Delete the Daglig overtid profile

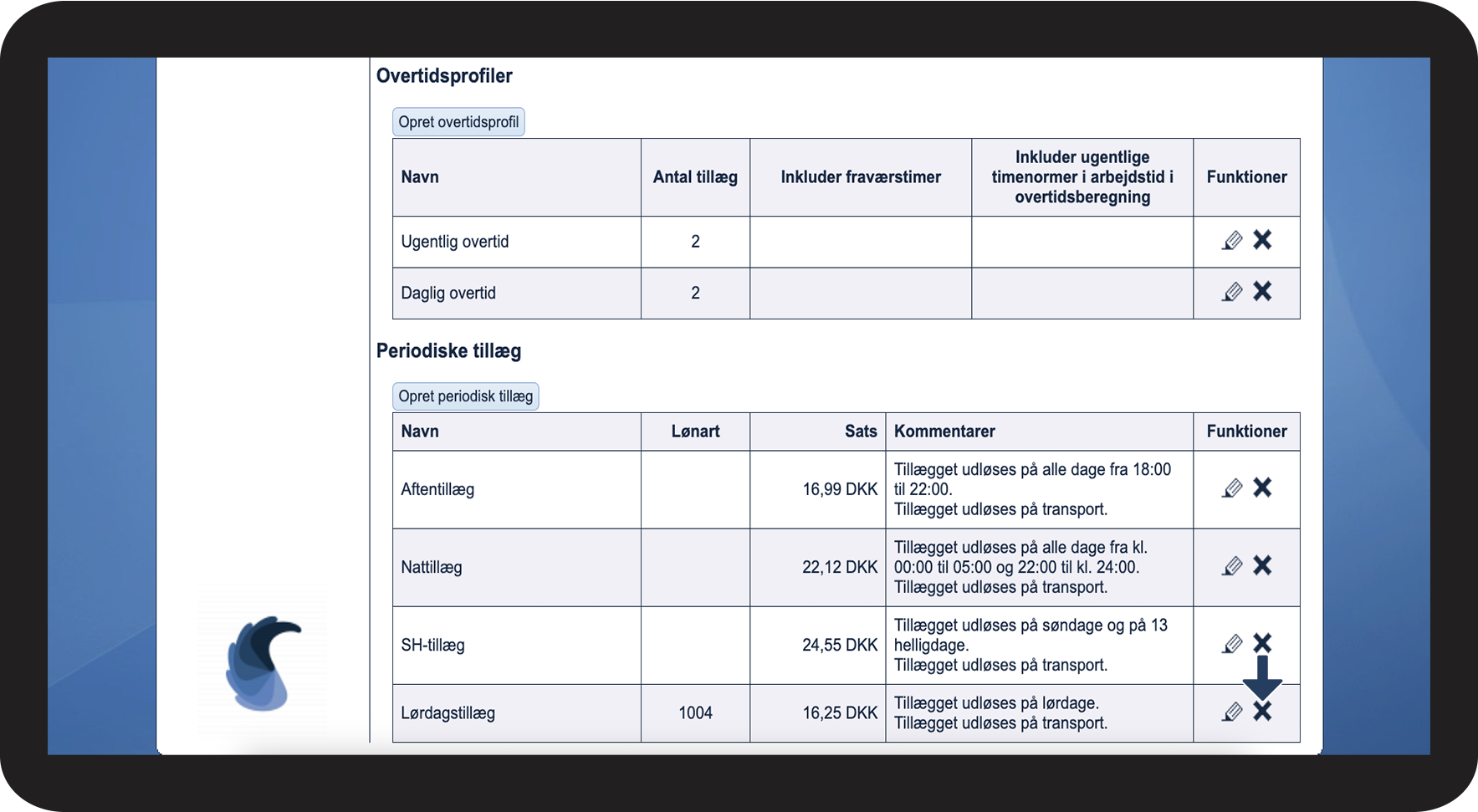1262,291
